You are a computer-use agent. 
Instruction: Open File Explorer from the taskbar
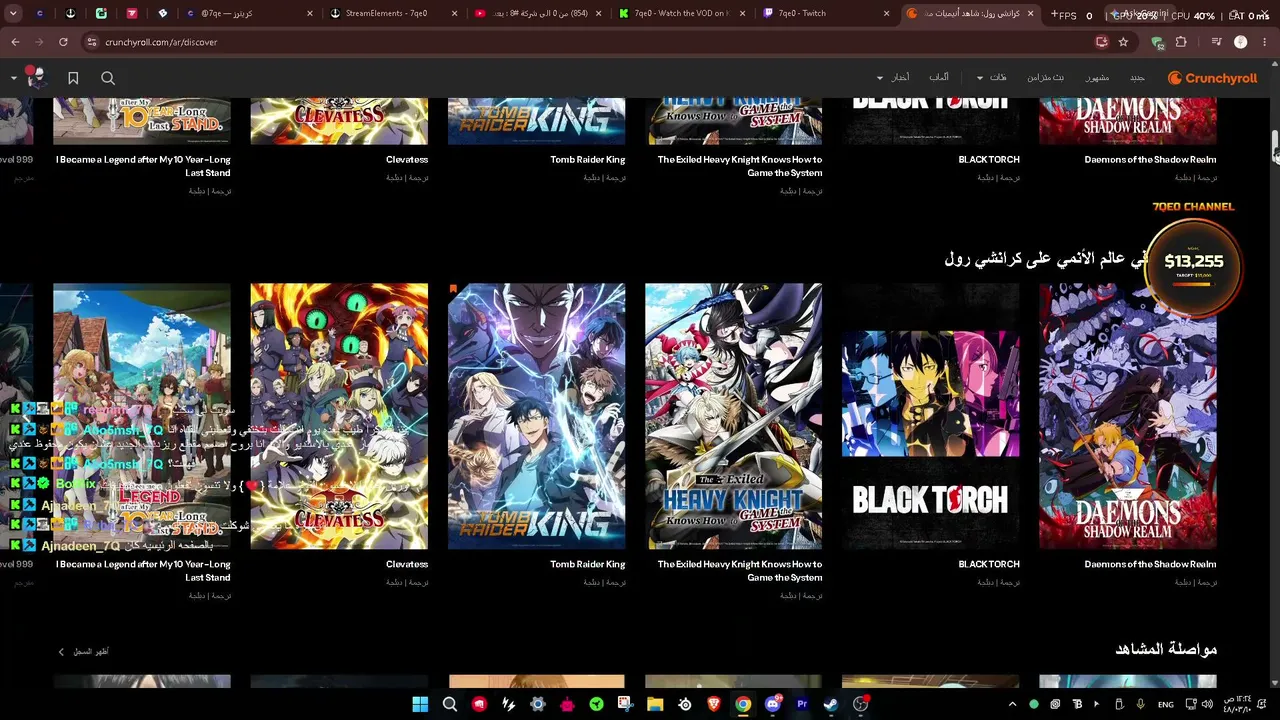tap(655, 704)
